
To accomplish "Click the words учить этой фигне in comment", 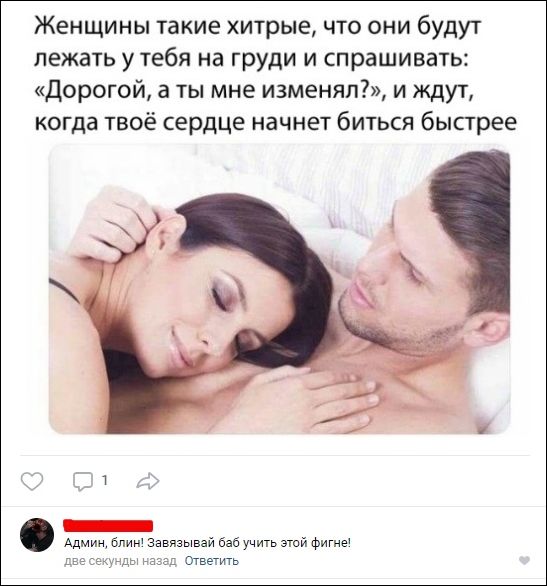I will [x=297, y=543].
